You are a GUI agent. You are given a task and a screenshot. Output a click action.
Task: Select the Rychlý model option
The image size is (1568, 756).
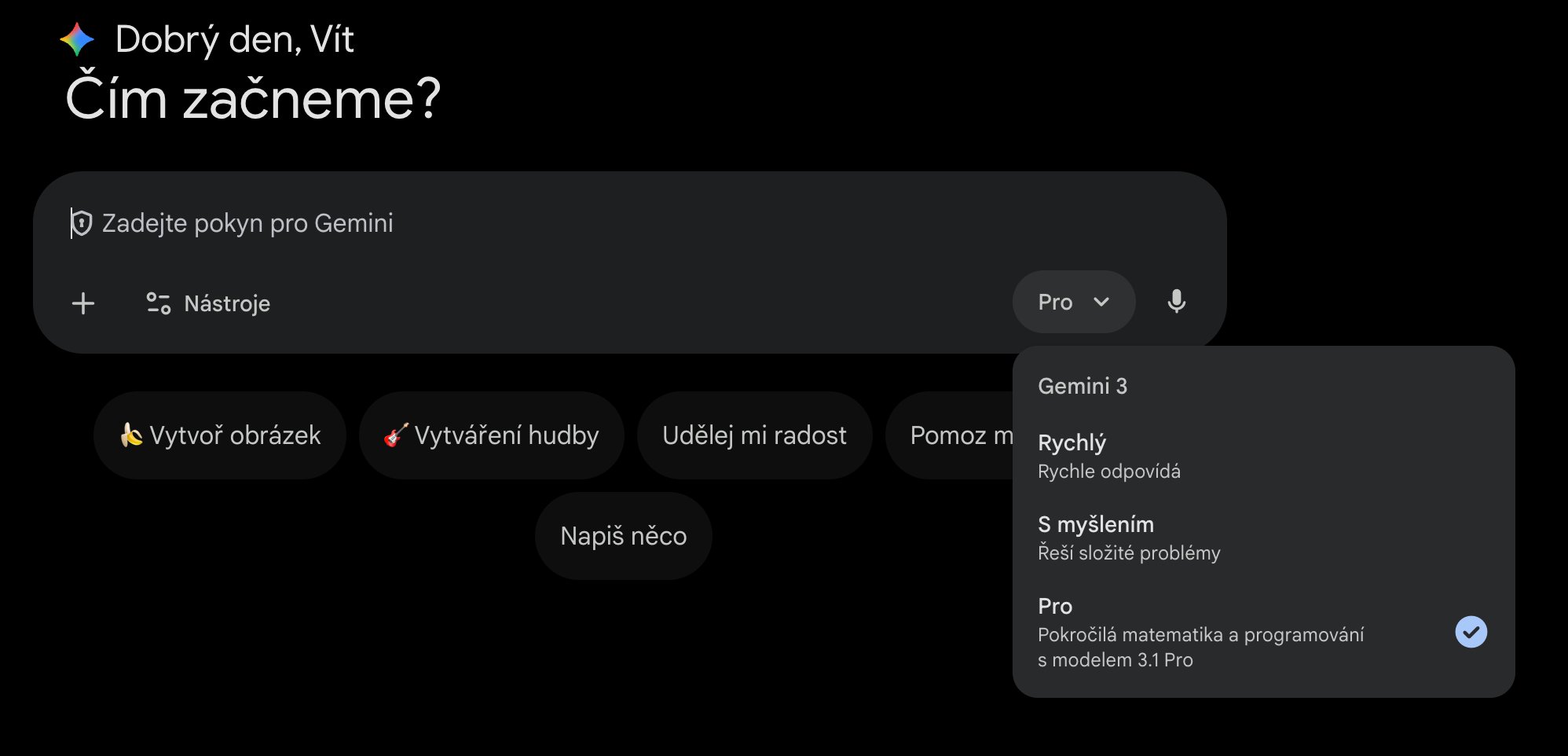(1108, 456)
